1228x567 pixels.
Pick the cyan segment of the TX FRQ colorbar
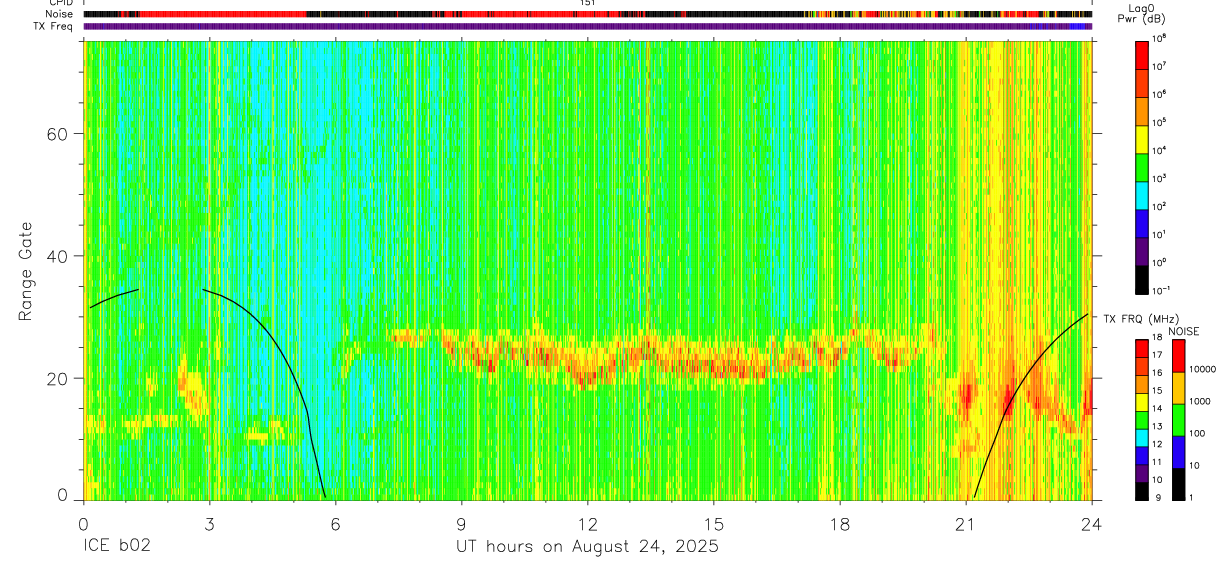(x=1141, y=438)
